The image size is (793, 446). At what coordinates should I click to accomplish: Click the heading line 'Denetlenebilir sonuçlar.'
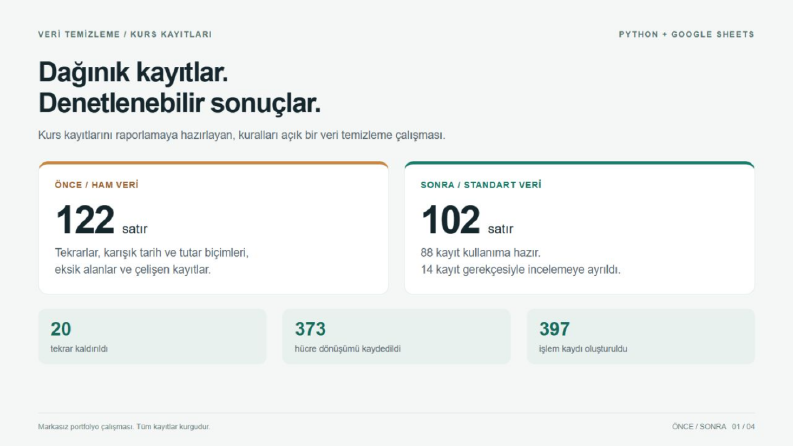pos(180,103)
